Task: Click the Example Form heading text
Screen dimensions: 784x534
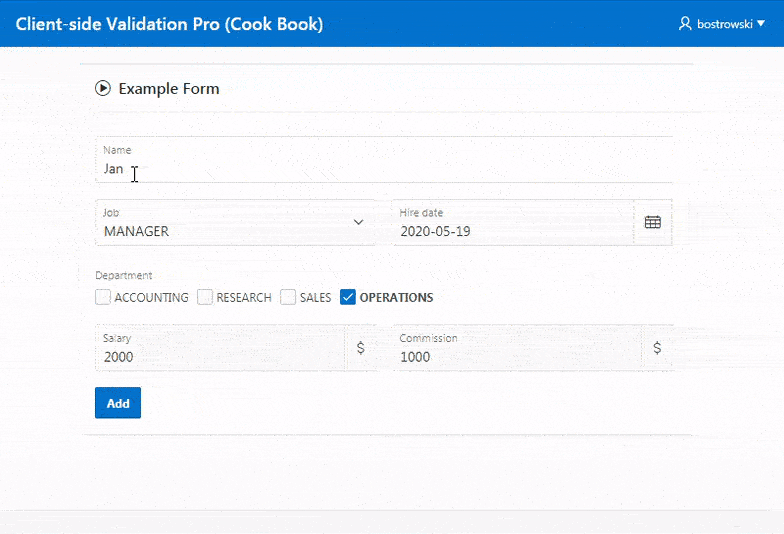Action: tap(169, 88)
